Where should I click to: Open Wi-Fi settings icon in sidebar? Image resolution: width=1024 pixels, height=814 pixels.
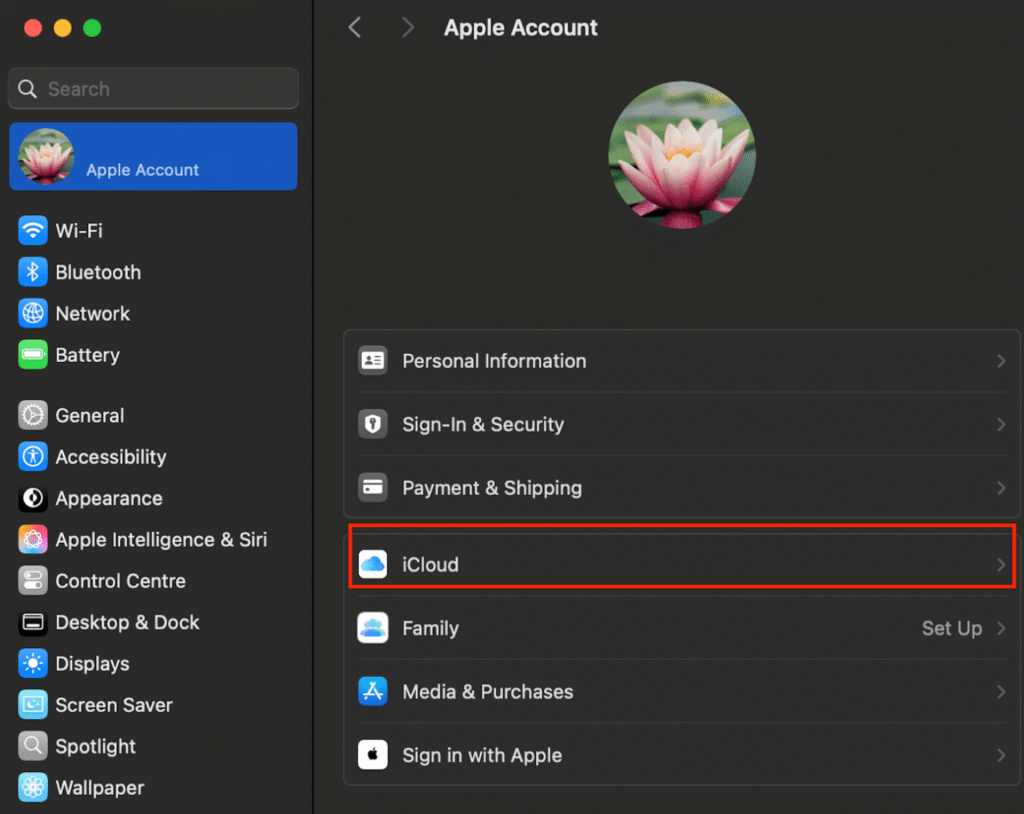point(33,231)
